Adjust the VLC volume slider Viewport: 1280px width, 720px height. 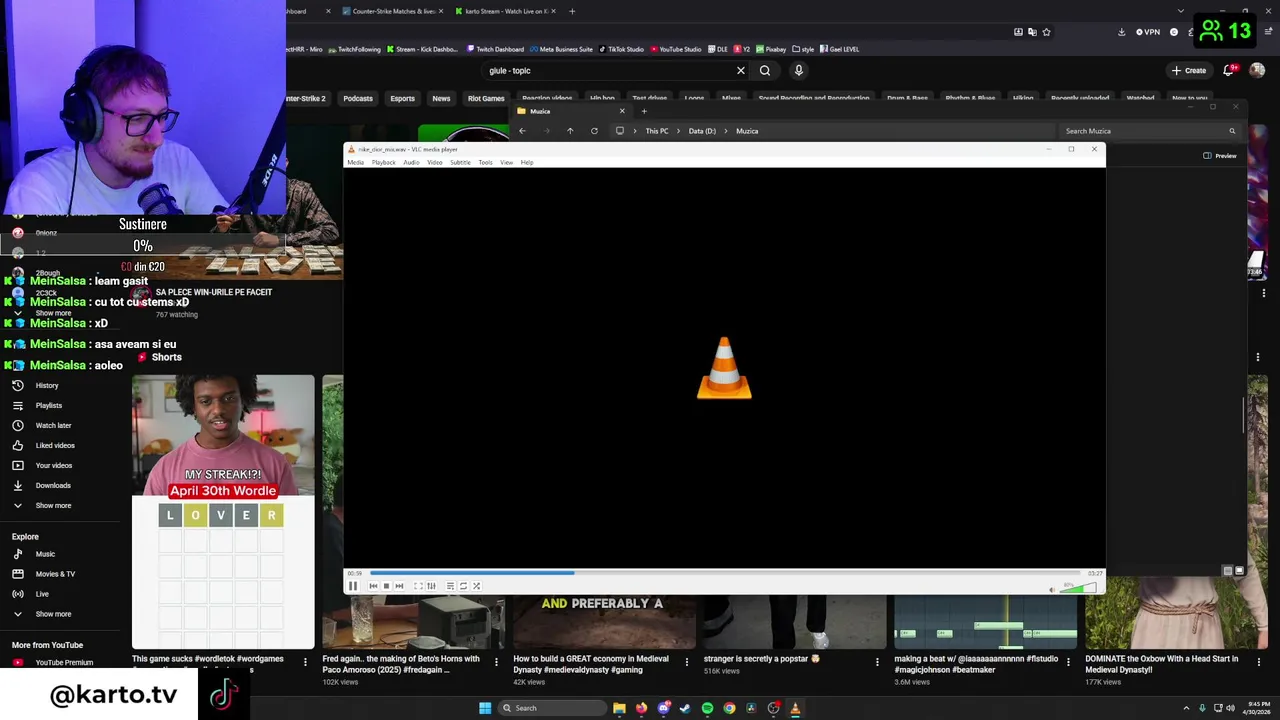click(x=1078, y=587)
